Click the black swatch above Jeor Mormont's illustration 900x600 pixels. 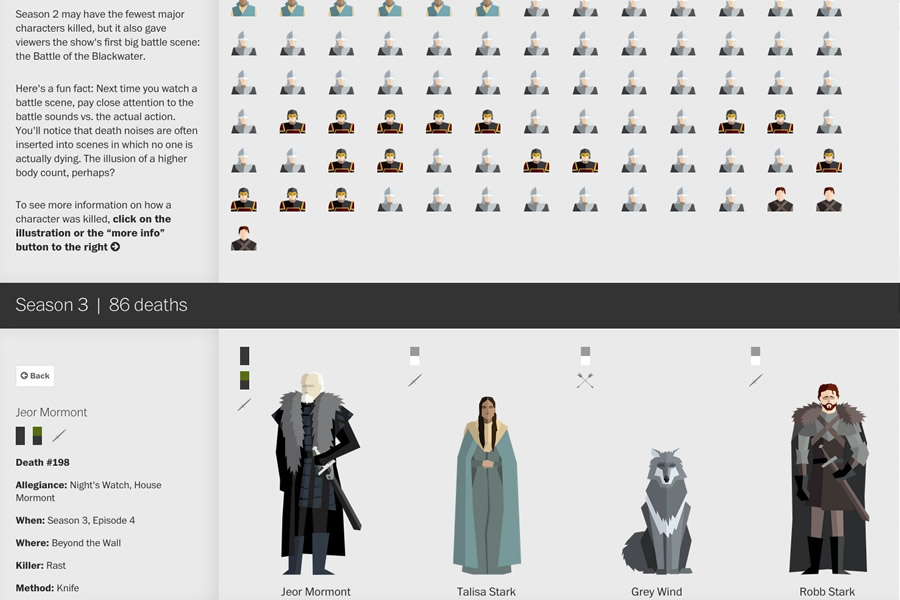(245, 356)
